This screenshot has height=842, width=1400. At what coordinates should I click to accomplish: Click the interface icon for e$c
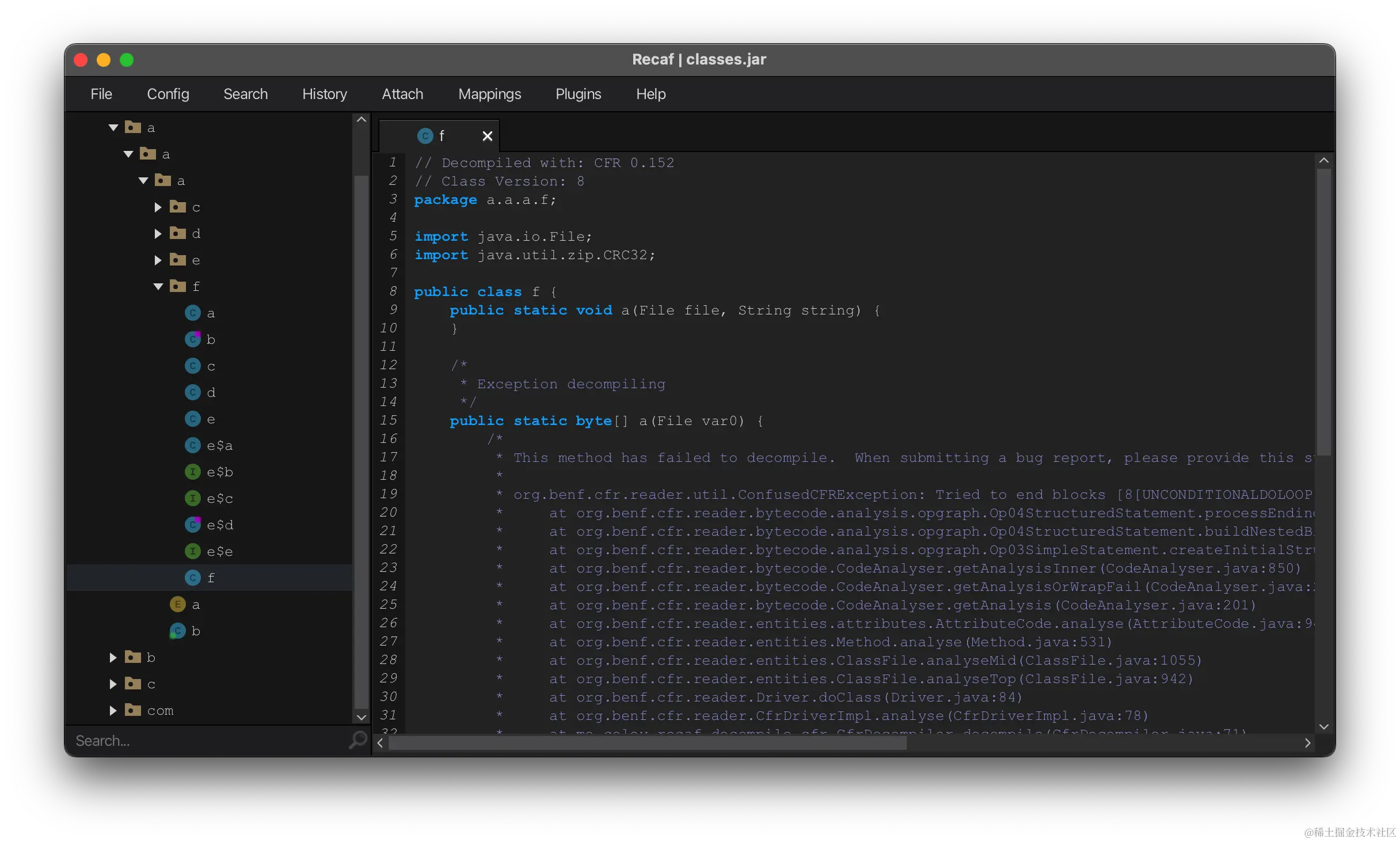tap(193, 498)
